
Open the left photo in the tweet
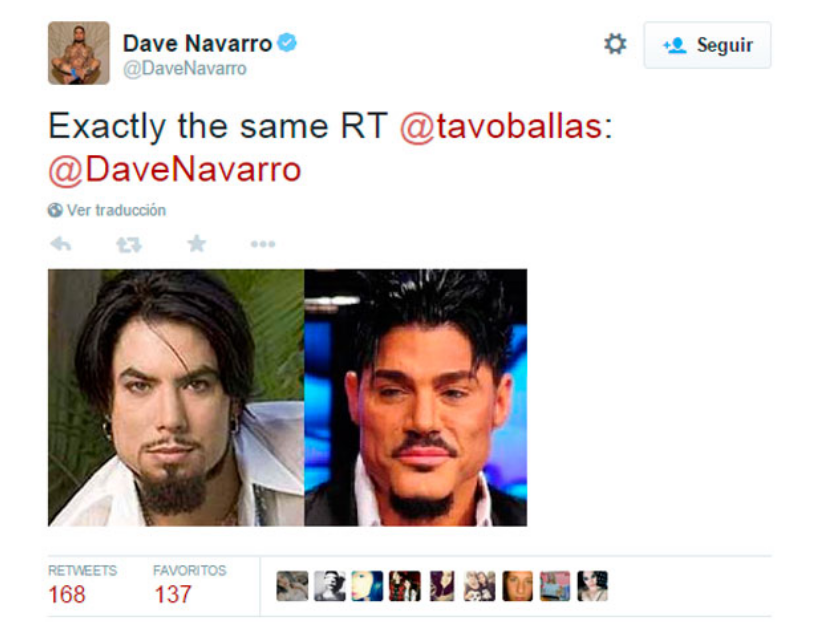176,398
